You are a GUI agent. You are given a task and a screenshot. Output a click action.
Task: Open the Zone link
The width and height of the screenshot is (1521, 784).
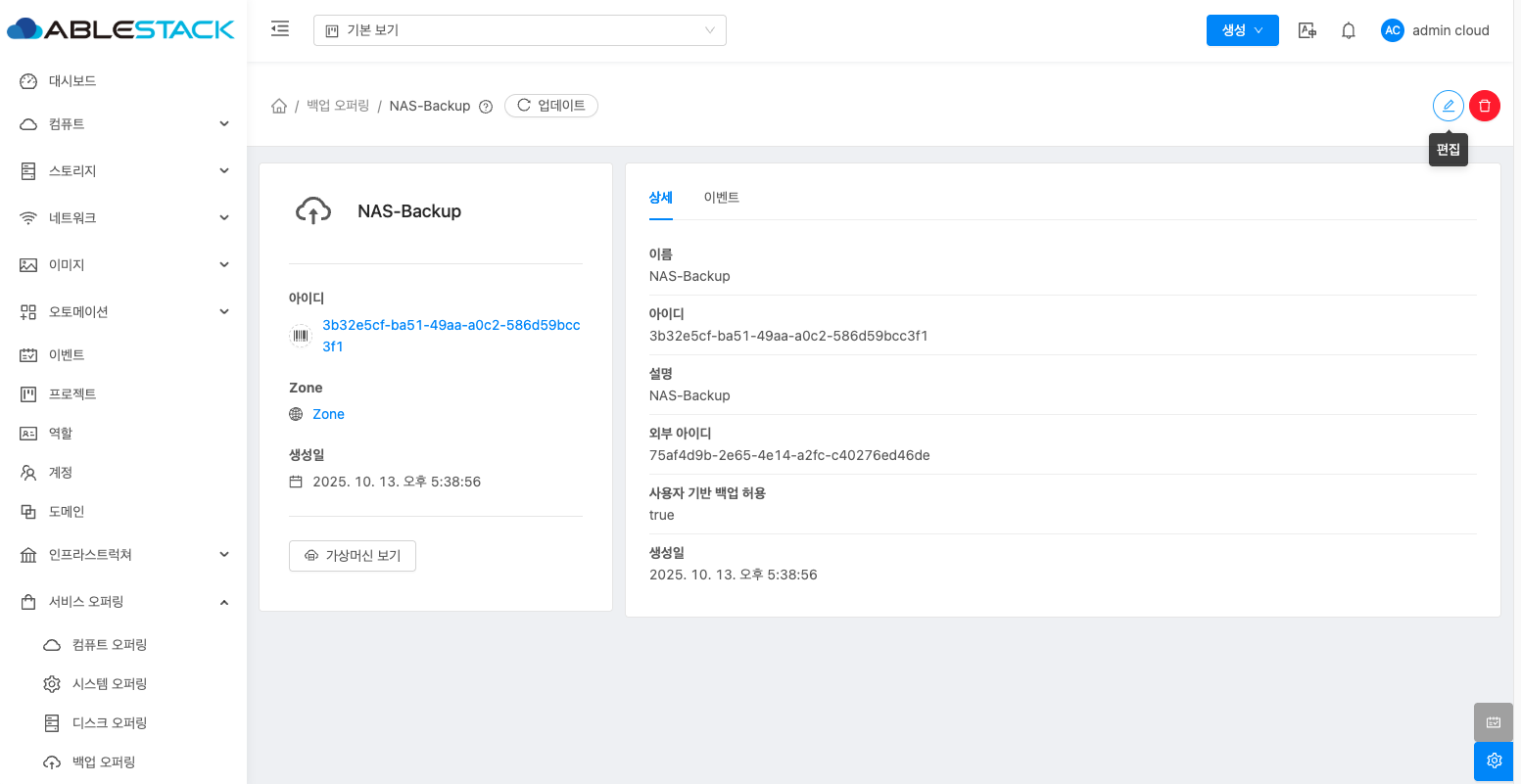click(x=328, y=414)
